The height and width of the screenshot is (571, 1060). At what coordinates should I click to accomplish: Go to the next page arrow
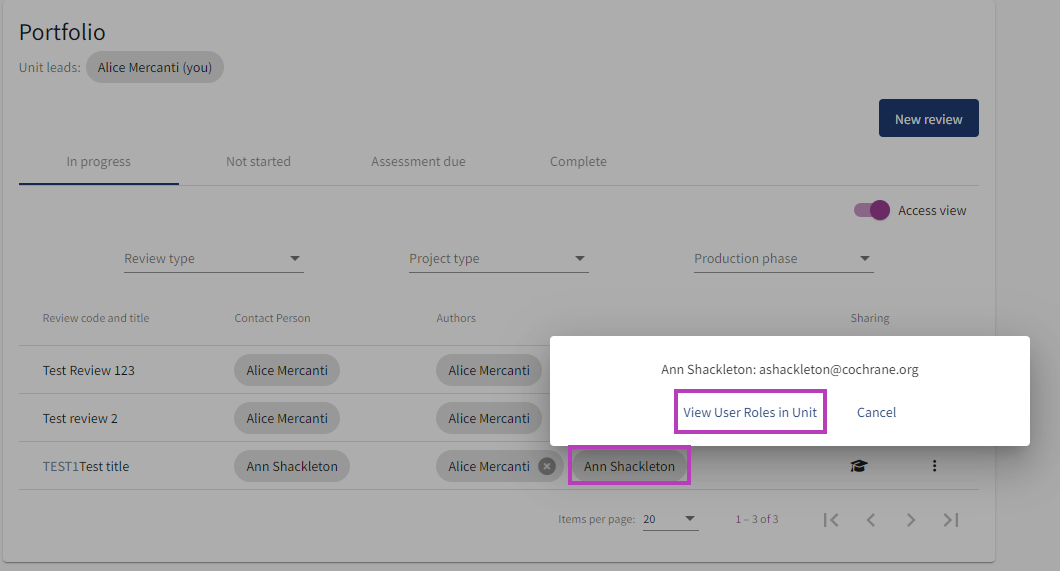click(x=910, y=519)
